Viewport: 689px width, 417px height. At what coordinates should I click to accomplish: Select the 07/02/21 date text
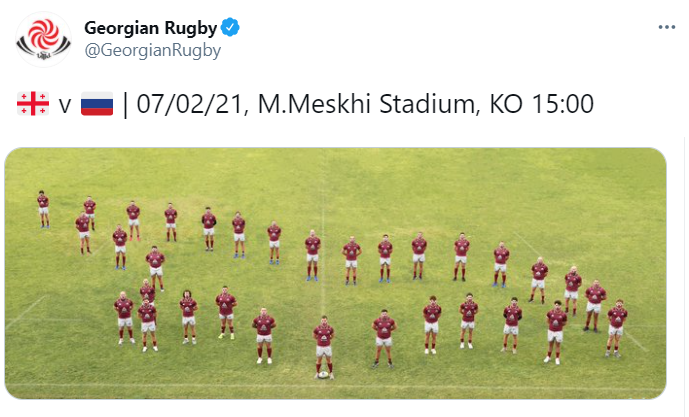point(190,104)
